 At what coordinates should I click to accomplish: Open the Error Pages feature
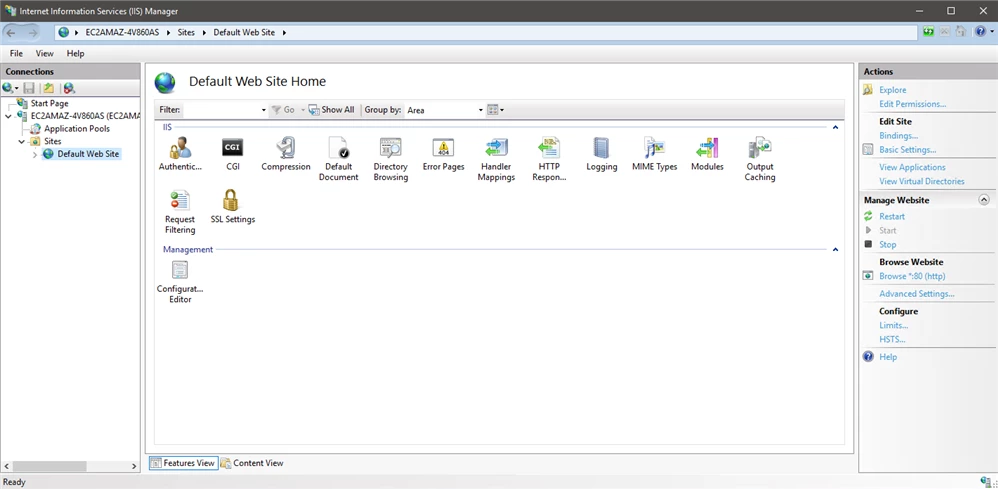coord(443,155)
